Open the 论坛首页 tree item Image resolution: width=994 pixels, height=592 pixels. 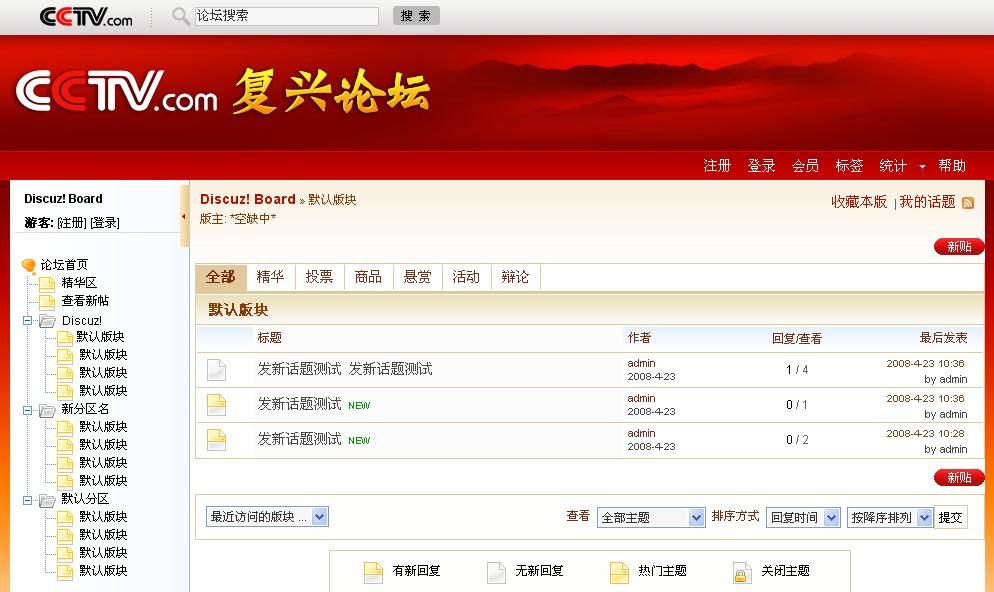point(64,265)
